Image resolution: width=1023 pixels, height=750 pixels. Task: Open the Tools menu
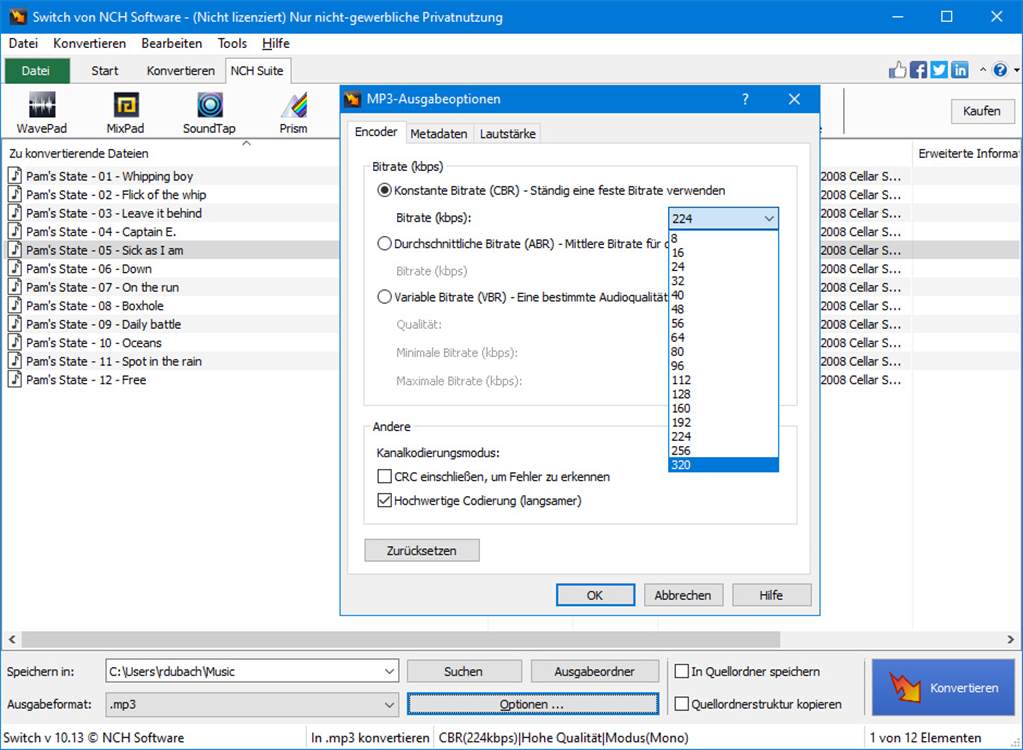[x=232, y=43]
